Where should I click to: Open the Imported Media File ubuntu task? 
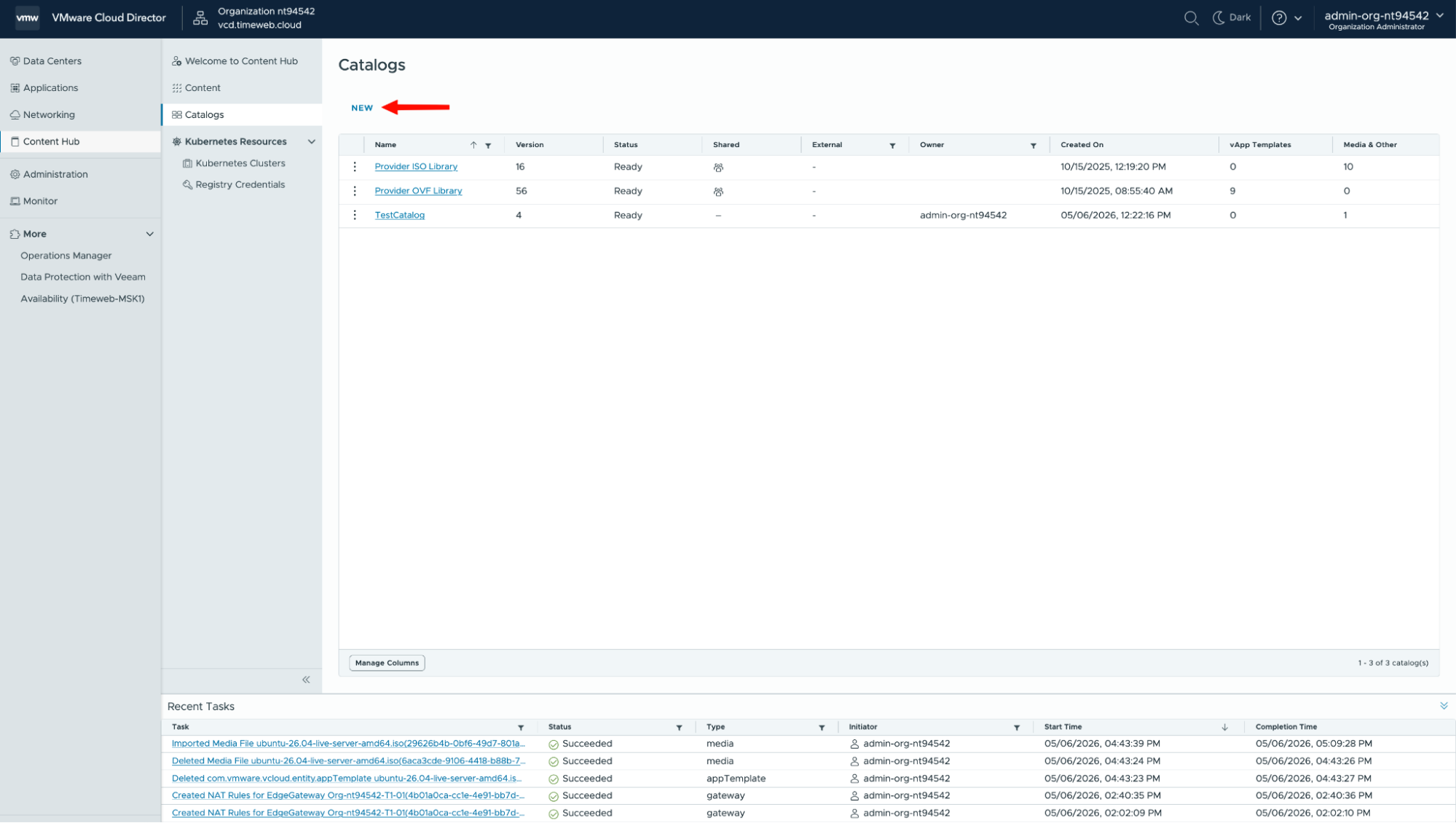[348, 744]
